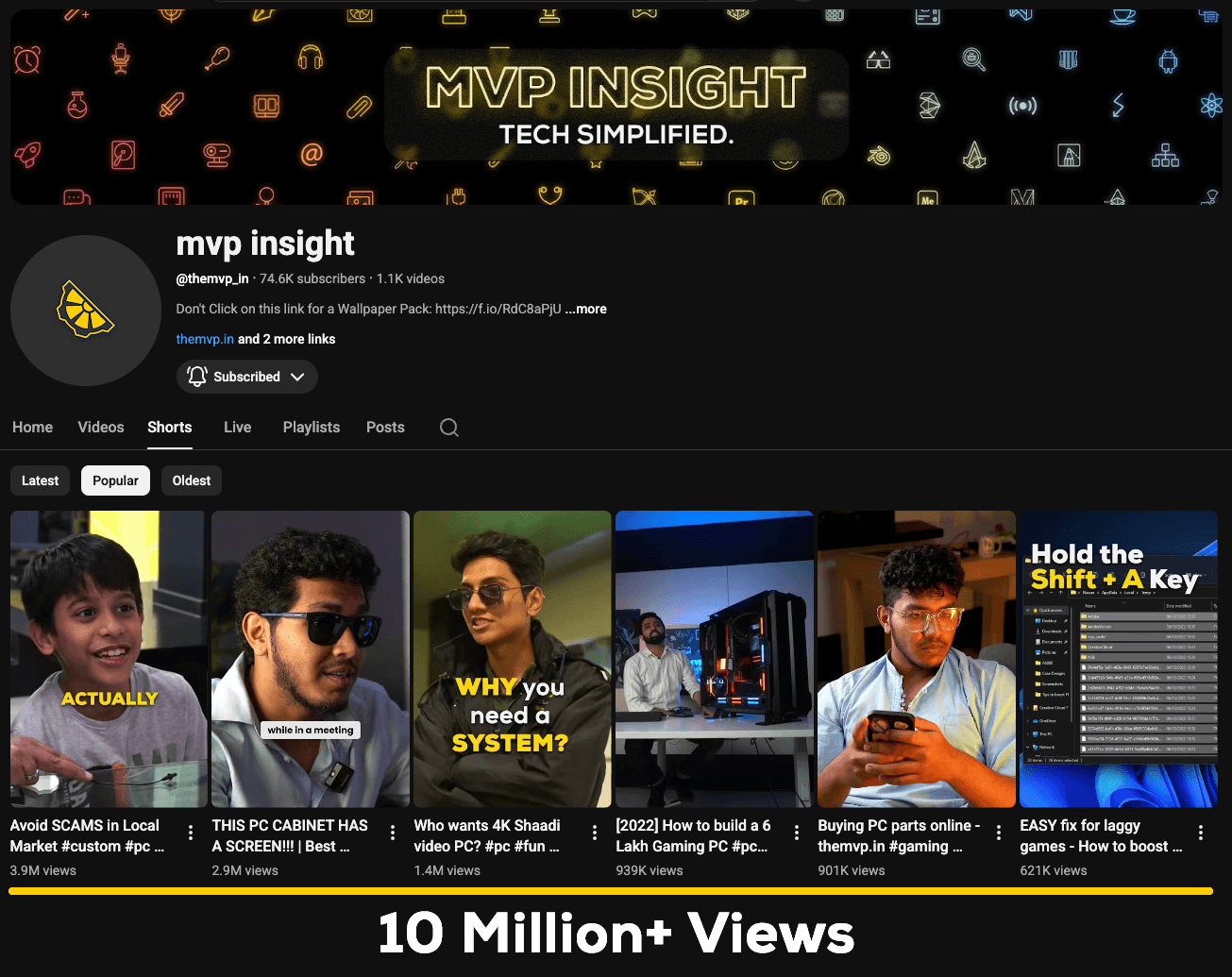This screenshot has width=1232, height=977.
Task: Open '[2022] How to build a 6 Lakh' title
Action: point(694,836)
